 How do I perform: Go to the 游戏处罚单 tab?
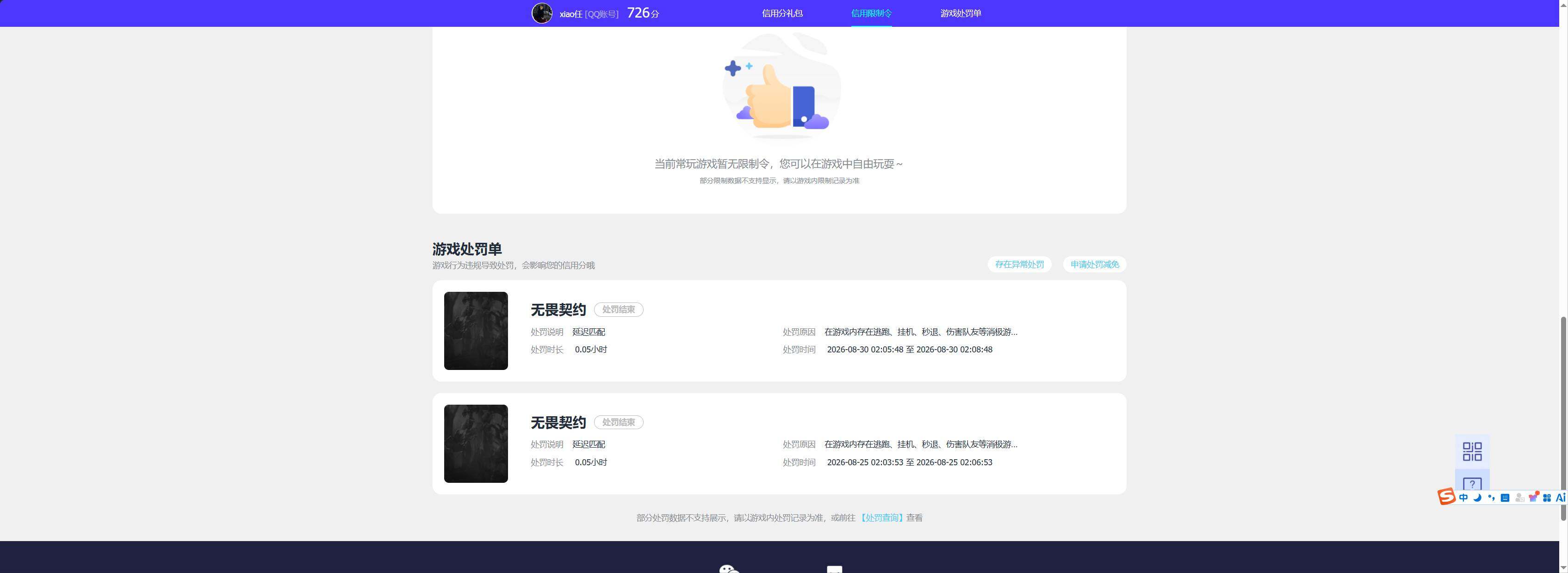pos(961,13)
